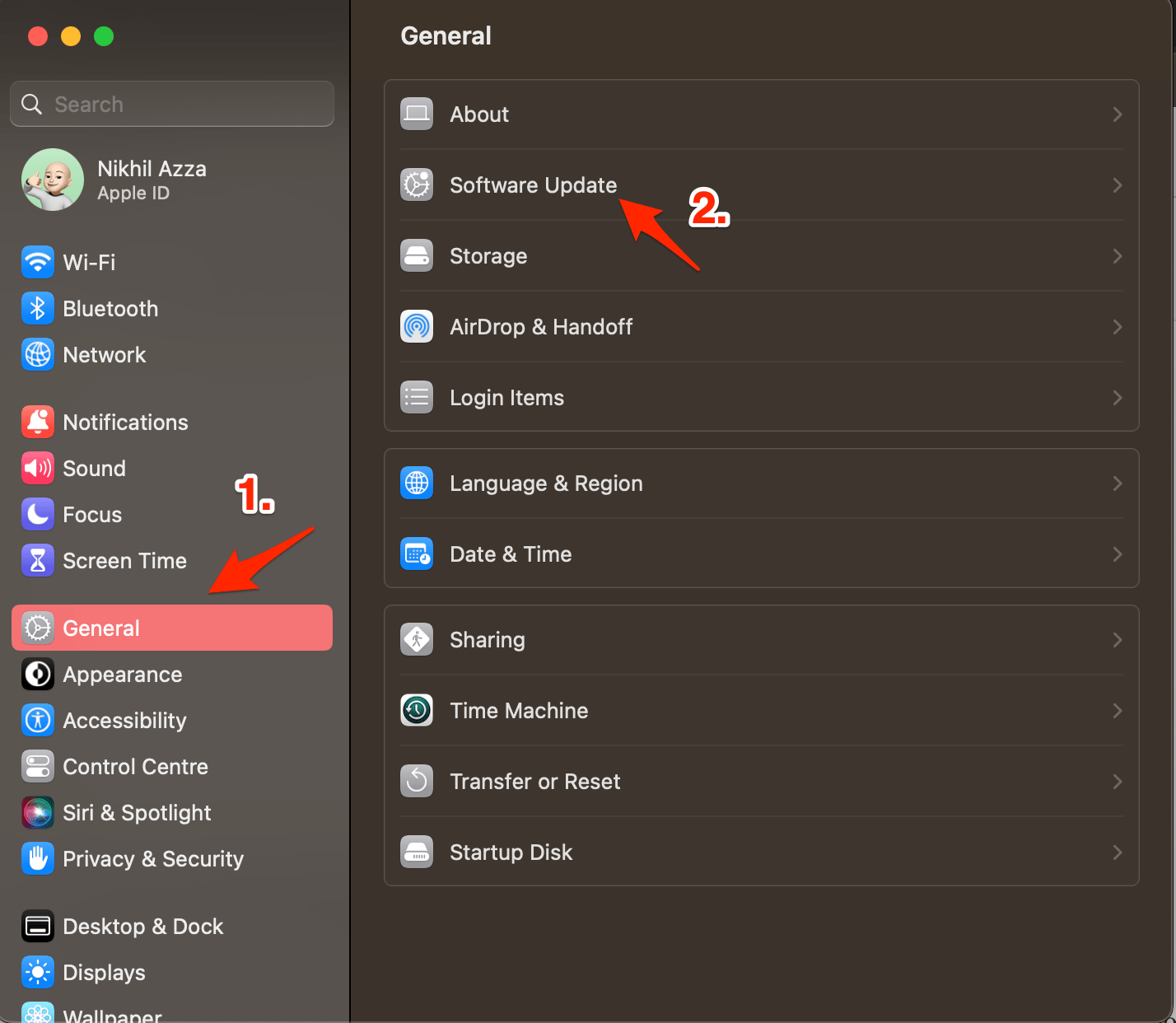Click the Wi-Fi icon in sidebar
The width and height of the screenshot is (1176, 1023).
pyautogui.click(x=38, y=263)
